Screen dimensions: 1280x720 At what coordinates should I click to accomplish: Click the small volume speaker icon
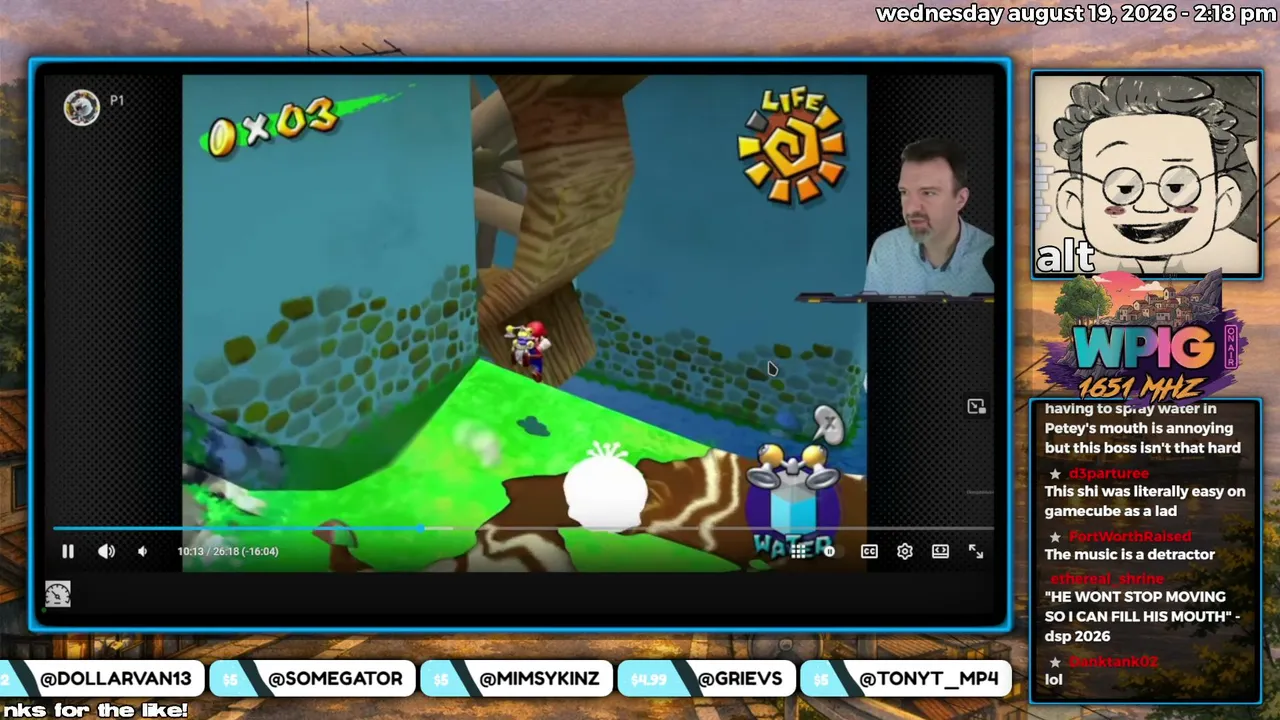(142, 551)
